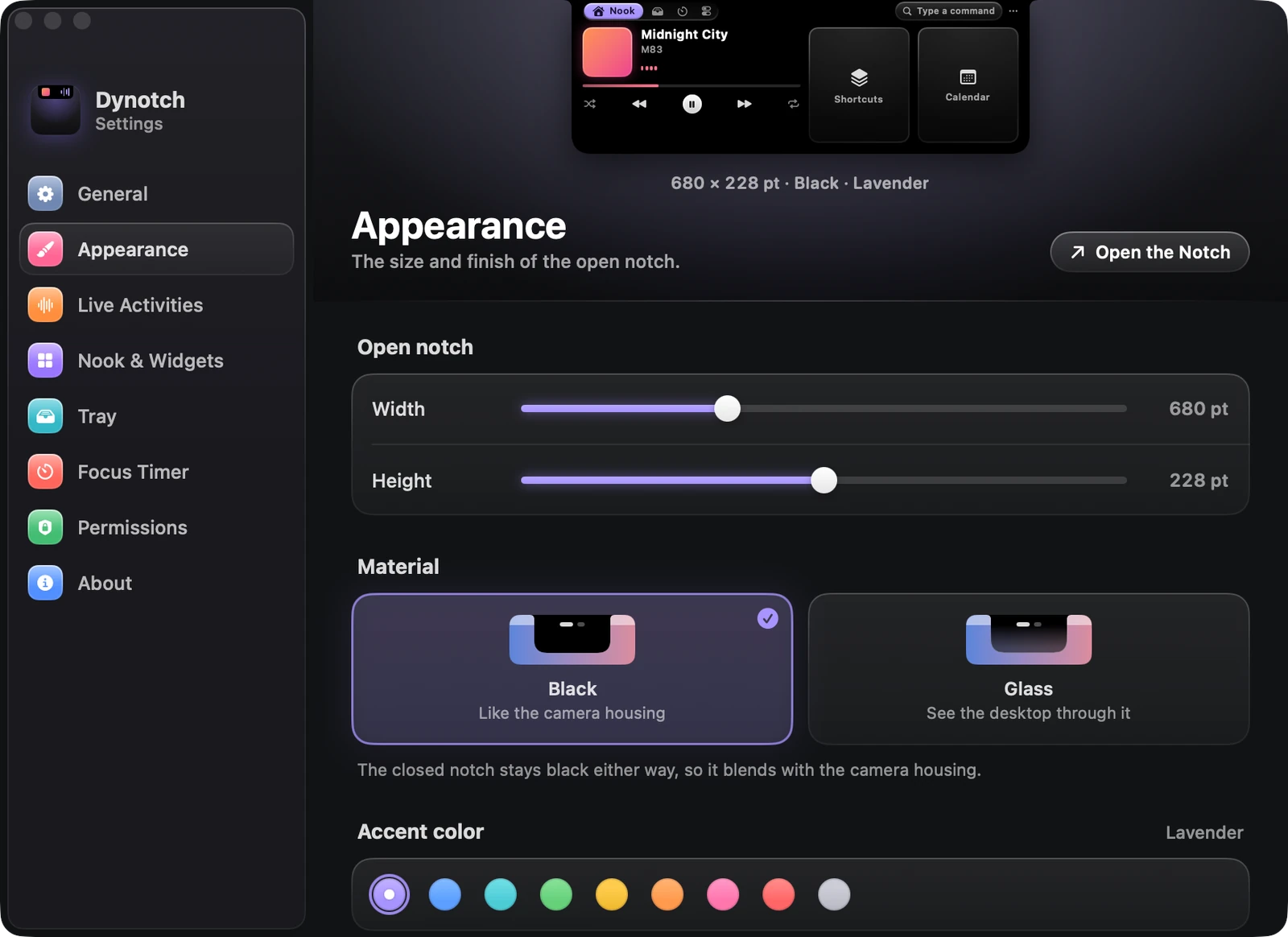
Task: Choose the green accent color
Action: [556, 894]
